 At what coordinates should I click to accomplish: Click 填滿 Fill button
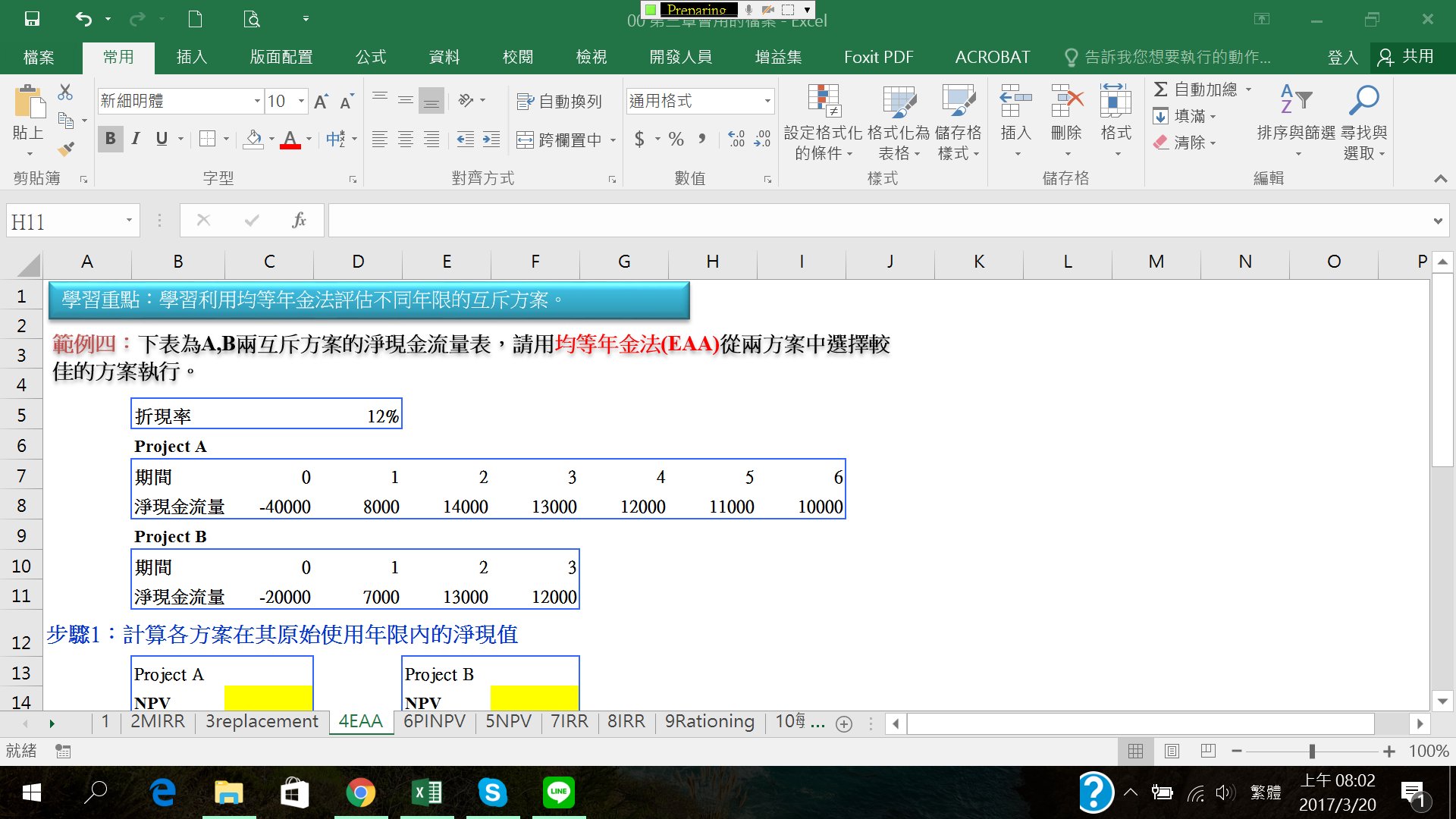[1185, 116]
